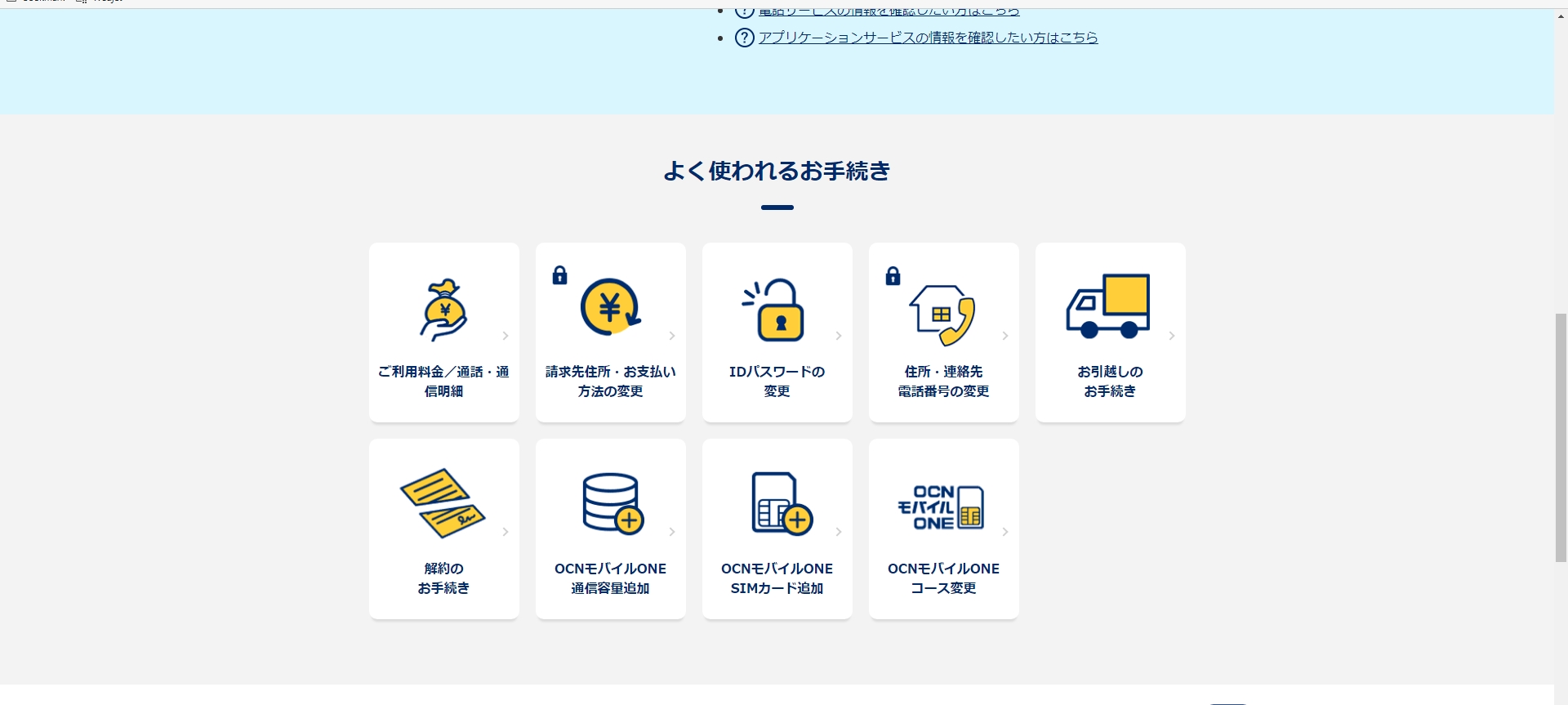This screenshot has width=1568, height=705.
Task: Click the money bag usage charges icon
Action: (x=443, y=310)
